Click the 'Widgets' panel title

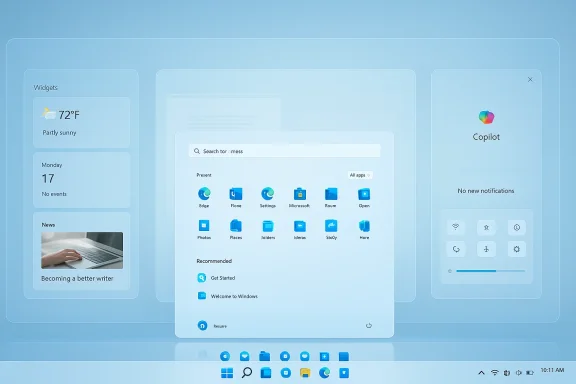[46, 87]
